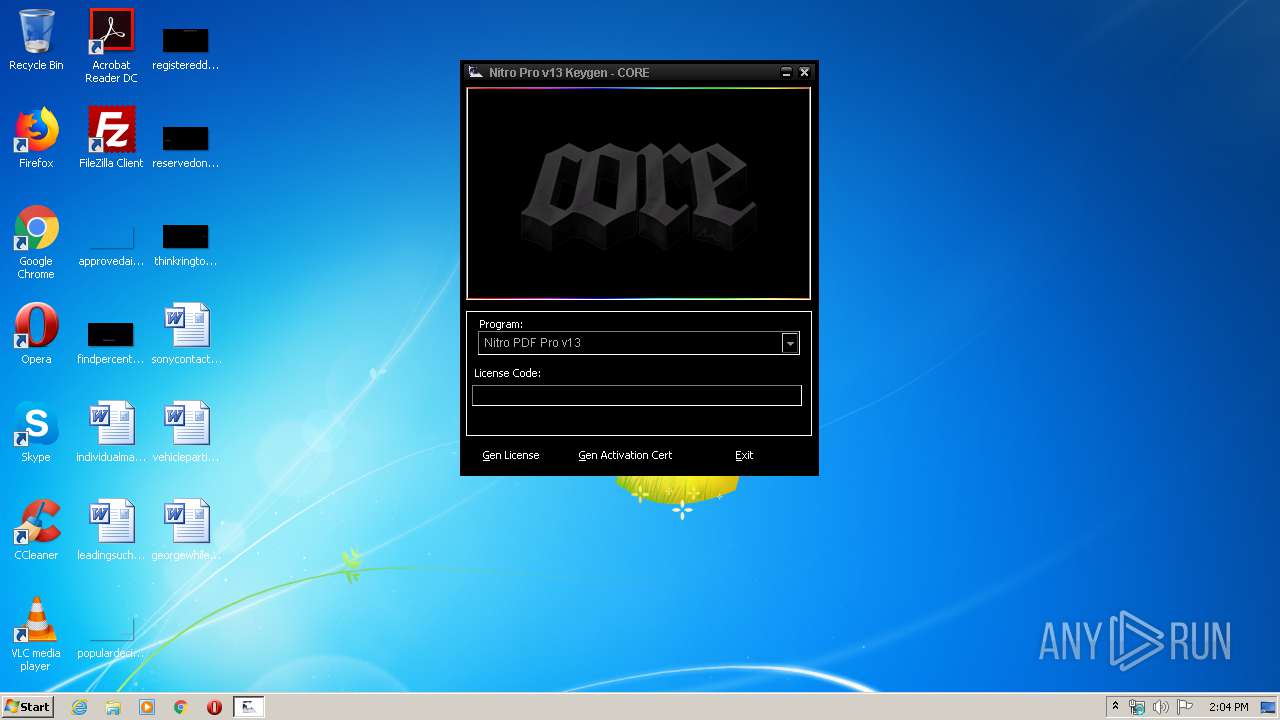Open the tray volume speaker icon
This screenshot has width=1280, height=720.
click(1160, 707)
